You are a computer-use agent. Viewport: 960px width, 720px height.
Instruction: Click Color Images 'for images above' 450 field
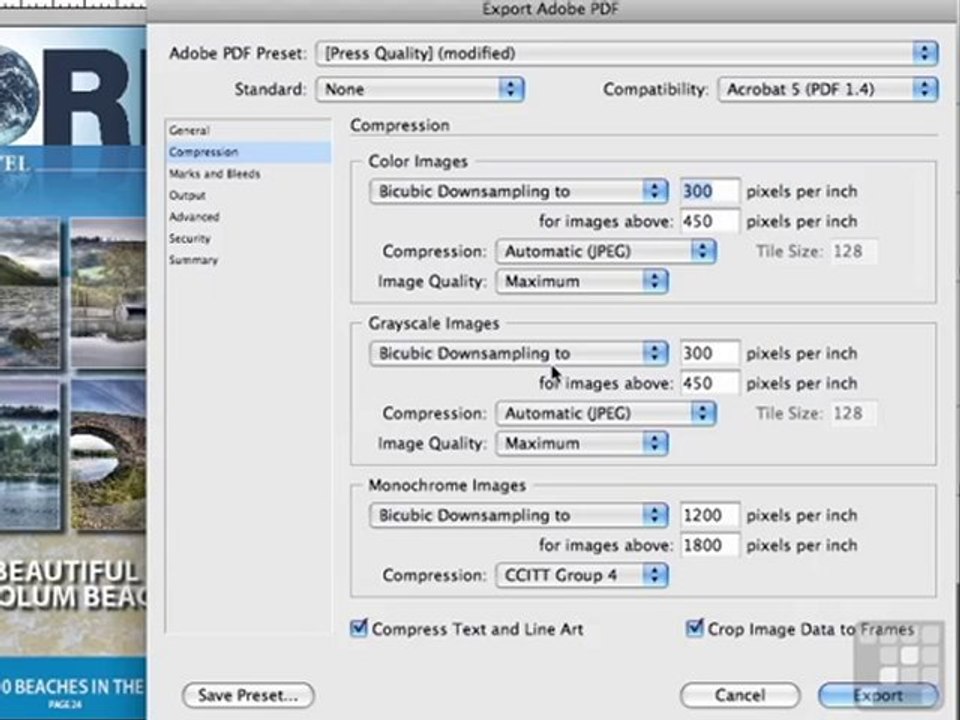[x=709, y=221]
